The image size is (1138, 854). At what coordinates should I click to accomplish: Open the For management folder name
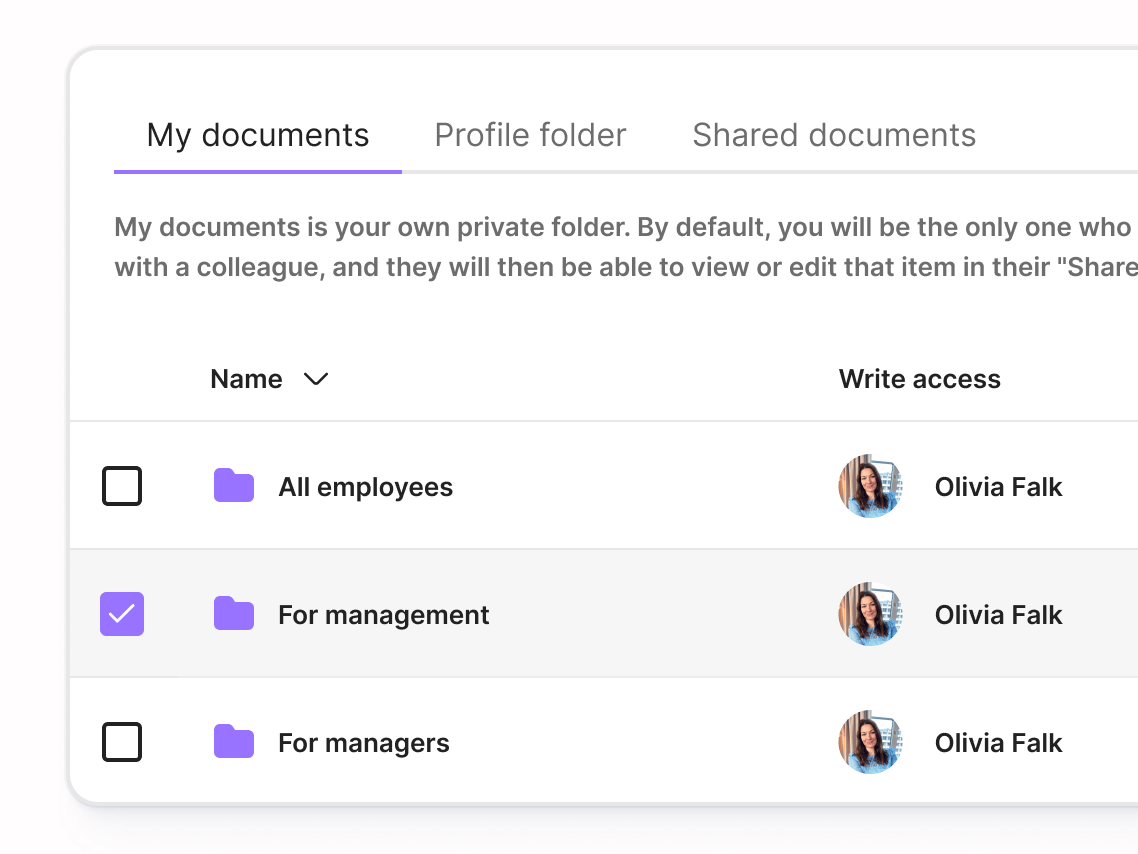click(x=384, y=615)
